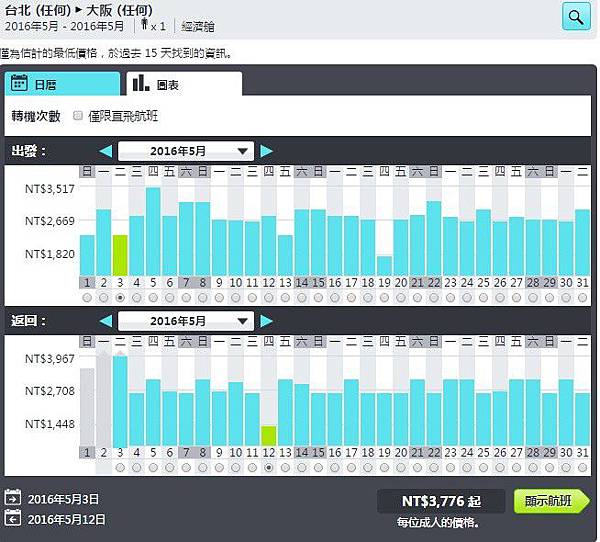Select departure radio button for May 1
The image size is (600, 542).
click(87, 297)
